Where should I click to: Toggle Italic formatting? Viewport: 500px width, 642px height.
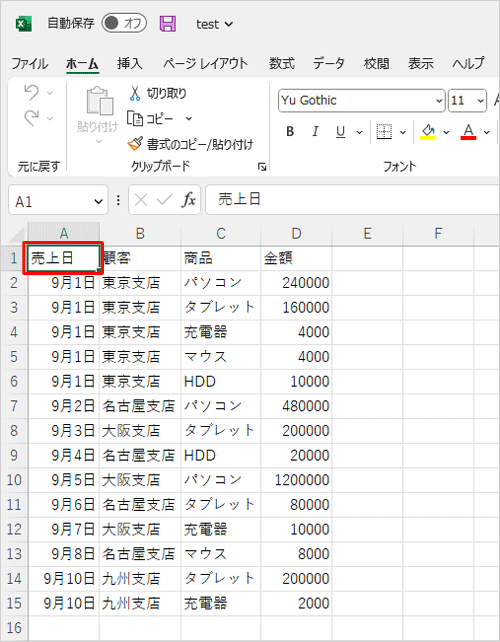(x=315, y=131)
